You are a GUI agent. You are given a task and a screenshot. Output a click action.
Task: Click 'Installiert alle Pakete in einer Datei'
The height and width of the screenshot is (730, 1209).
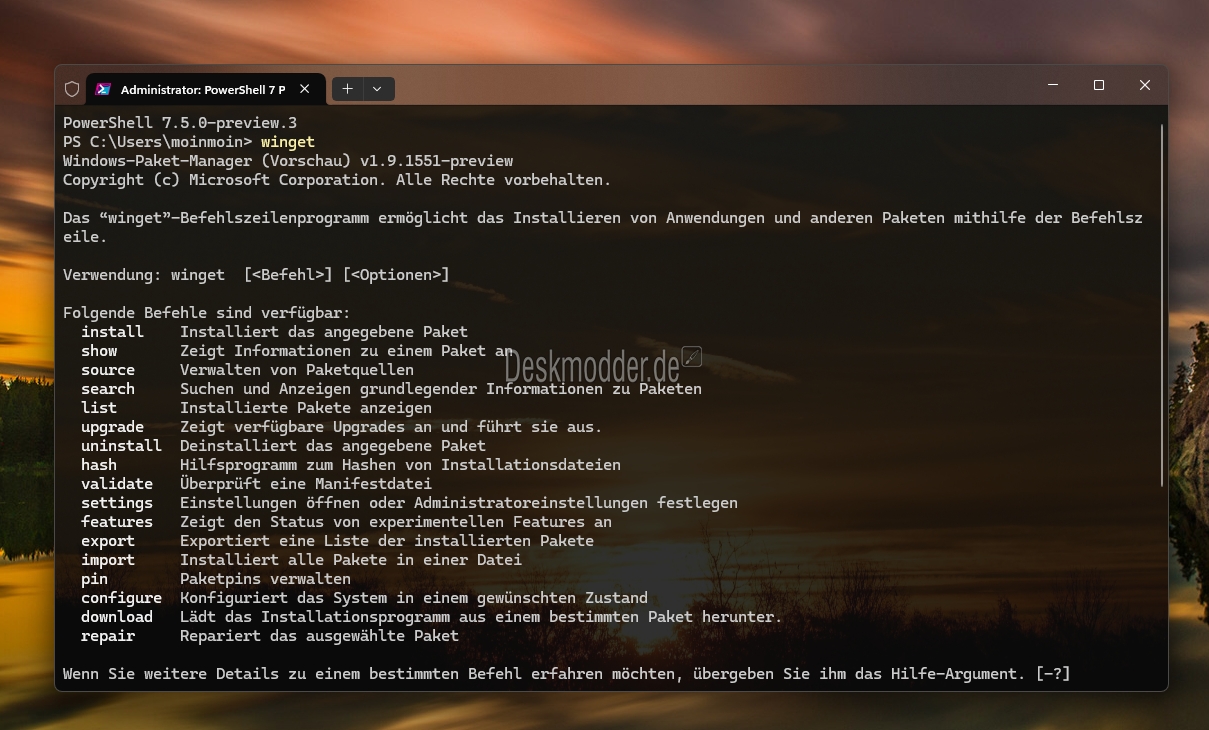tap(351, 560)
